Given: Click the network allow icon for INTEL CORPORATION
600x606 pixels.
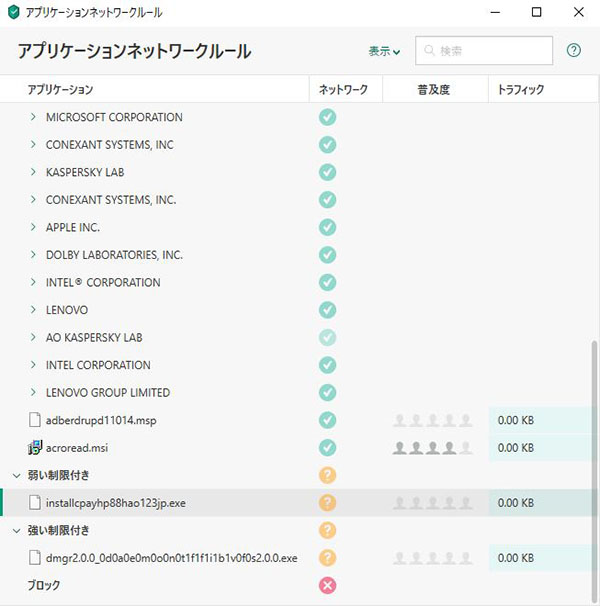Looking at the screenshot, I should [327, 365].
